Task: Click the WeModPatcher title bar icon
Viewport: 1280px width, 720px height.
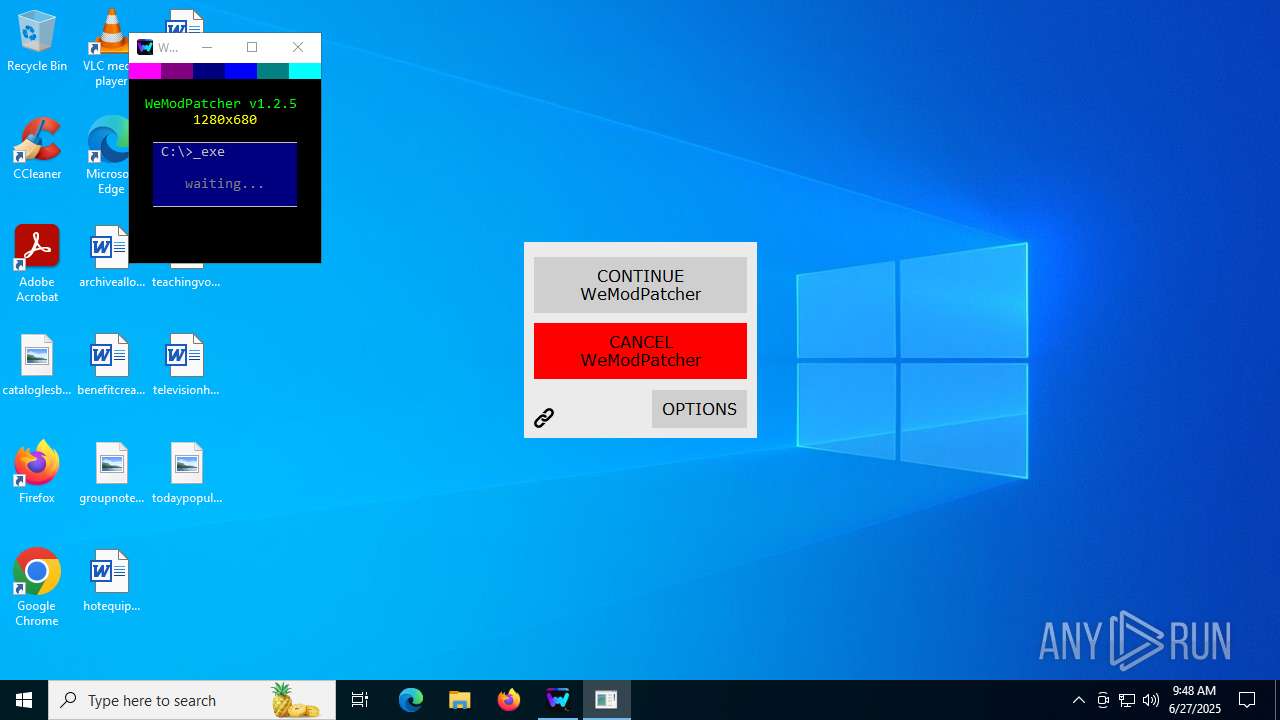Action: pos(145,47)
